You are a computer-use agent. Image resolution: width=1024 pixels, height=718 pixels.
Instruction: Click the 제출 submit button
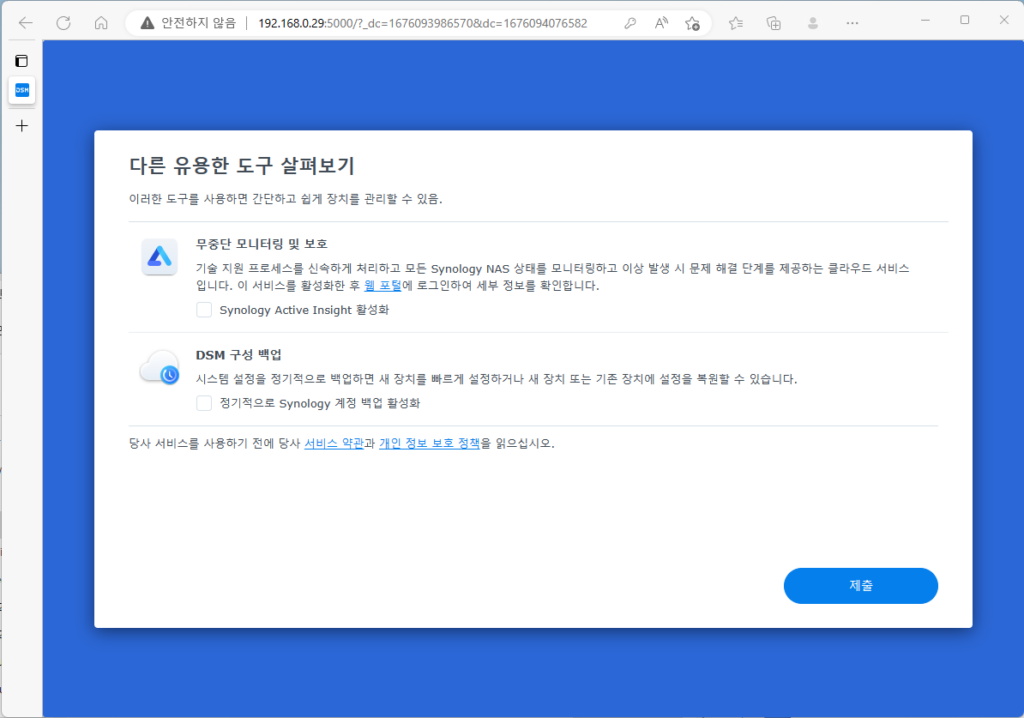[861, 585]
